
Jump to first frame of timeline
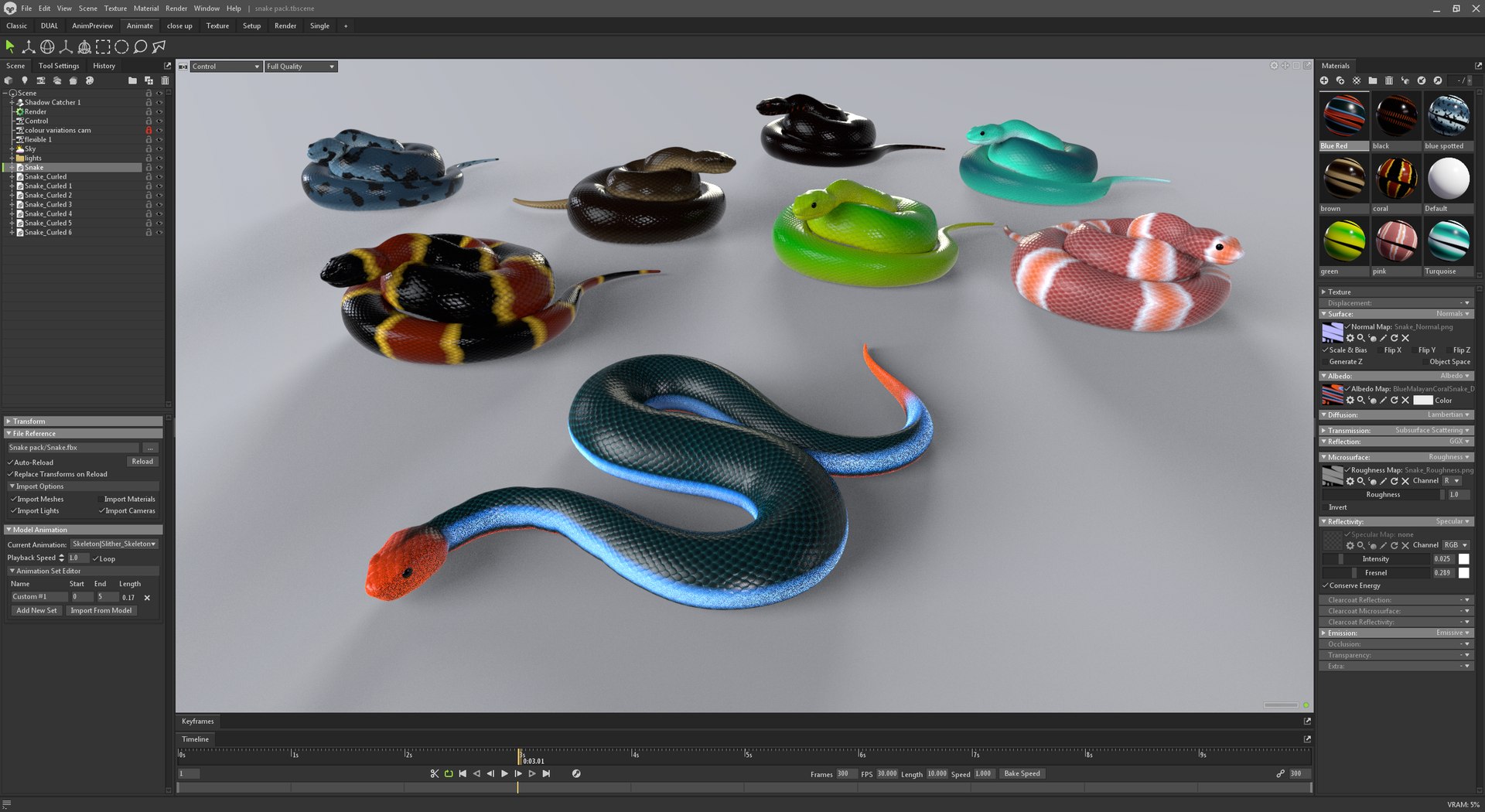463,773
